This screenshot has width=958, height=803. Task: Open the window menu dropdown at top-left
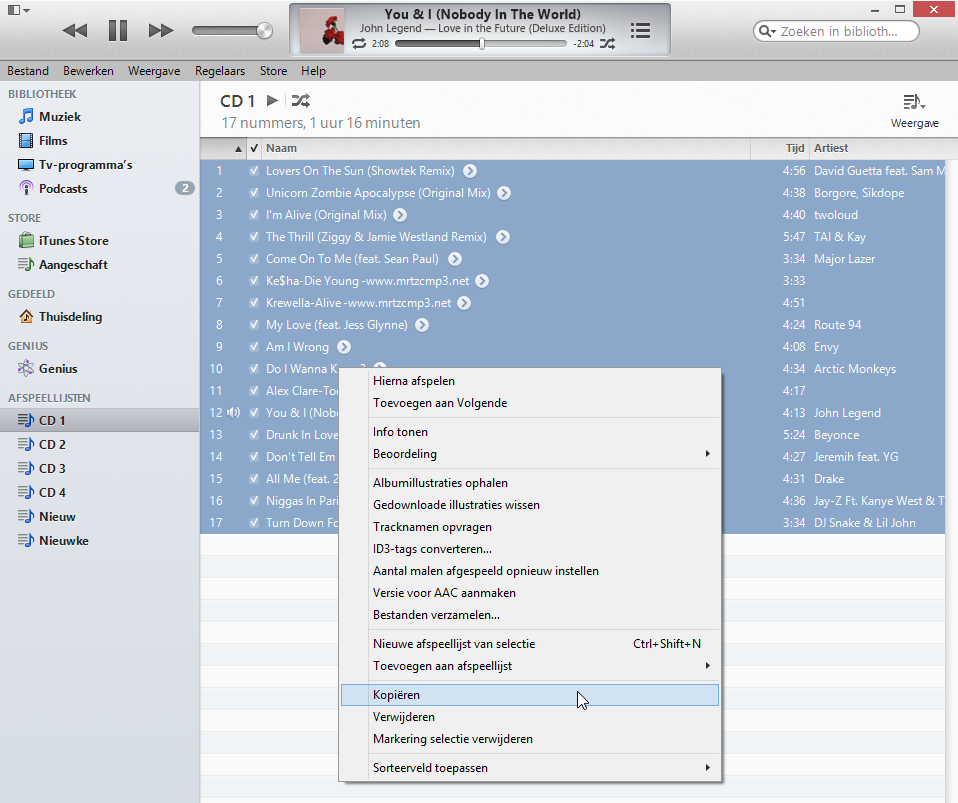pyautogui.click(x=18, y=10)
